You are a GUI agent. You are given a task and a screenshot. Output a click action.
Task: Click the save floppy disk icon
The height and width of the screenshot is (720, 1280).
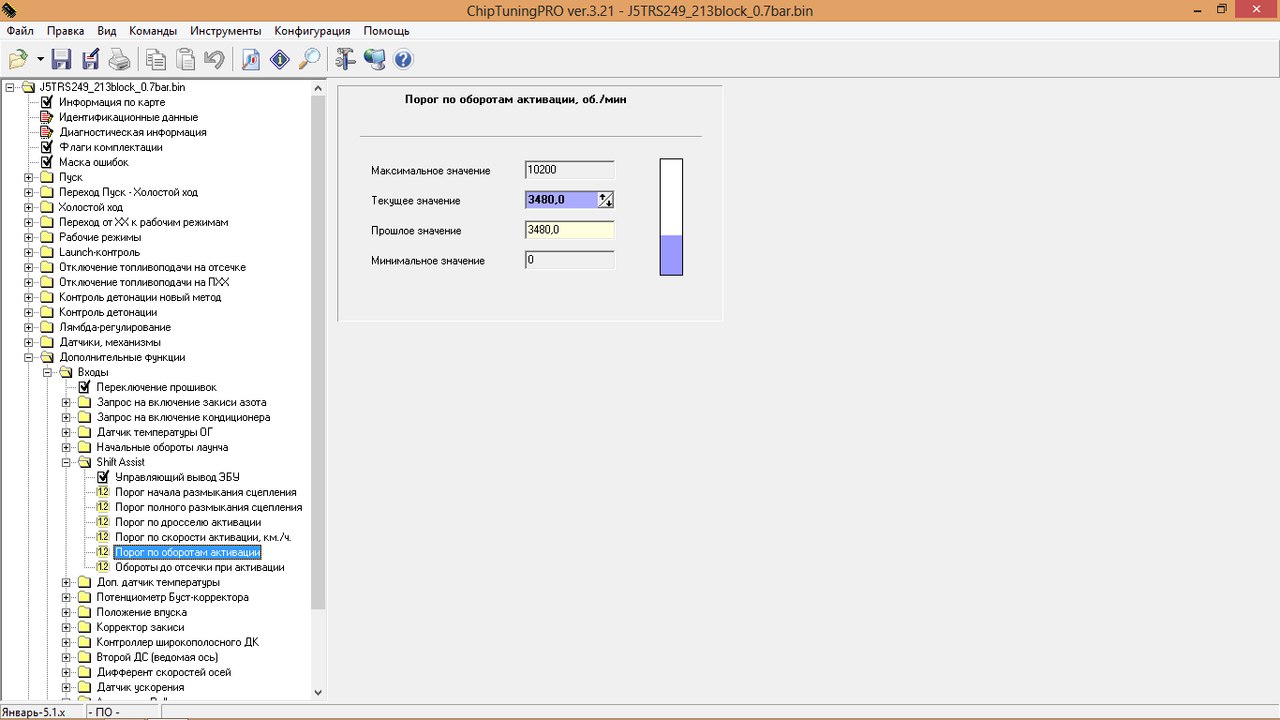[62, 60]
